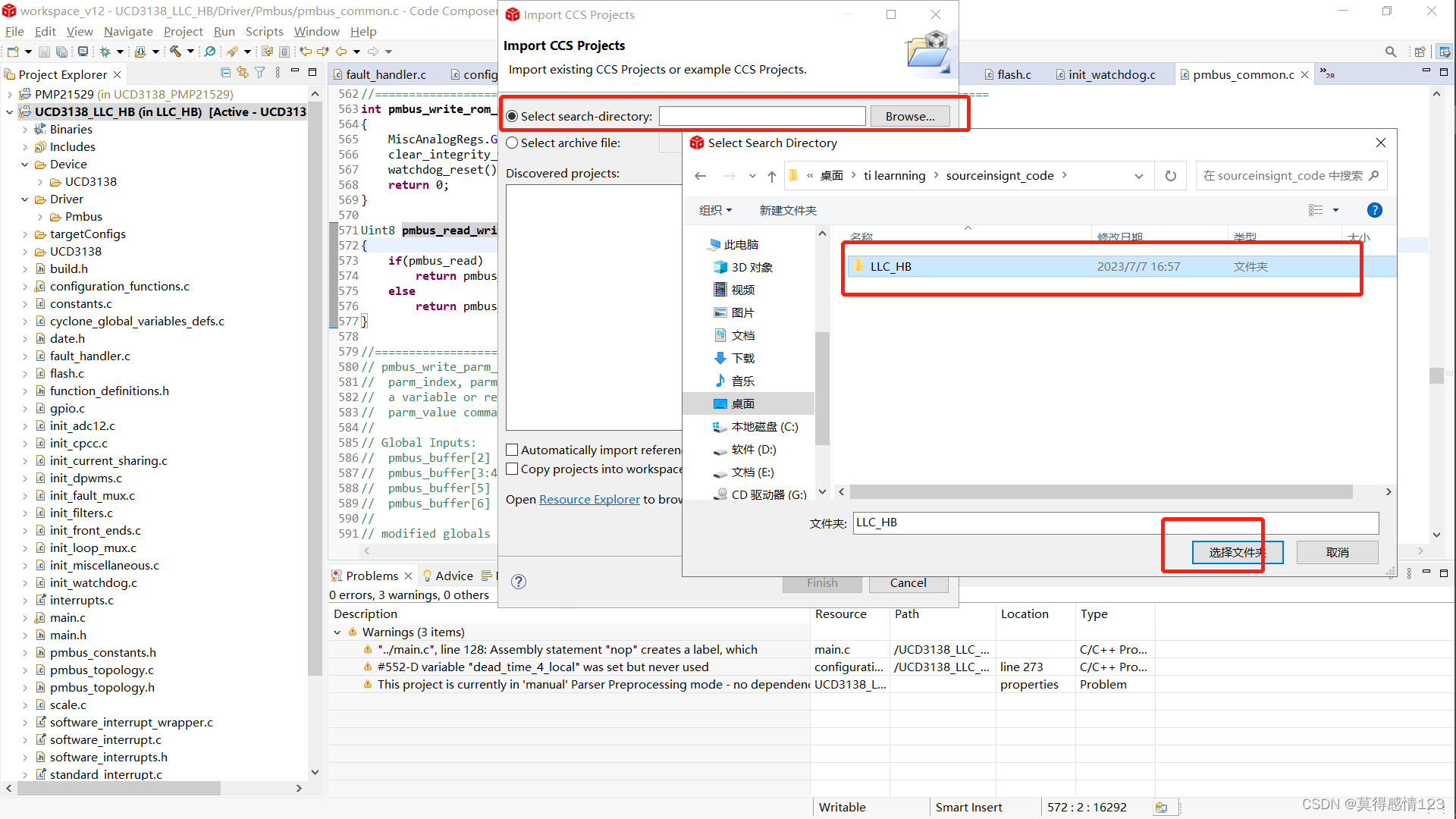Open the Scripts menu
Screen dimensions: 1456x819
264,32
